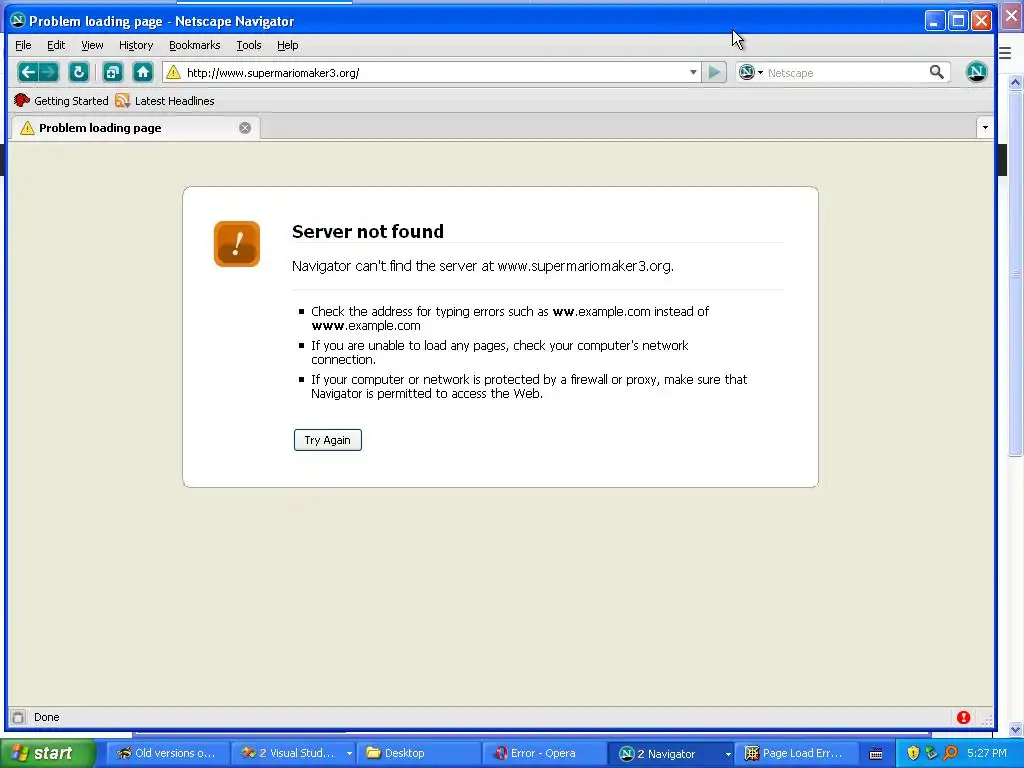Click into the URL address field
This screenshot has height=768, width=1024.
coord(434,72)
